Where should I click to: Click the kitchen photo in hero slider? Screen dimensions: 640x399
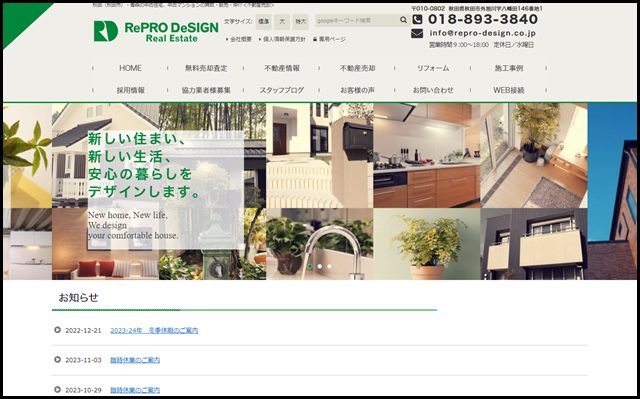coord(427,155)
